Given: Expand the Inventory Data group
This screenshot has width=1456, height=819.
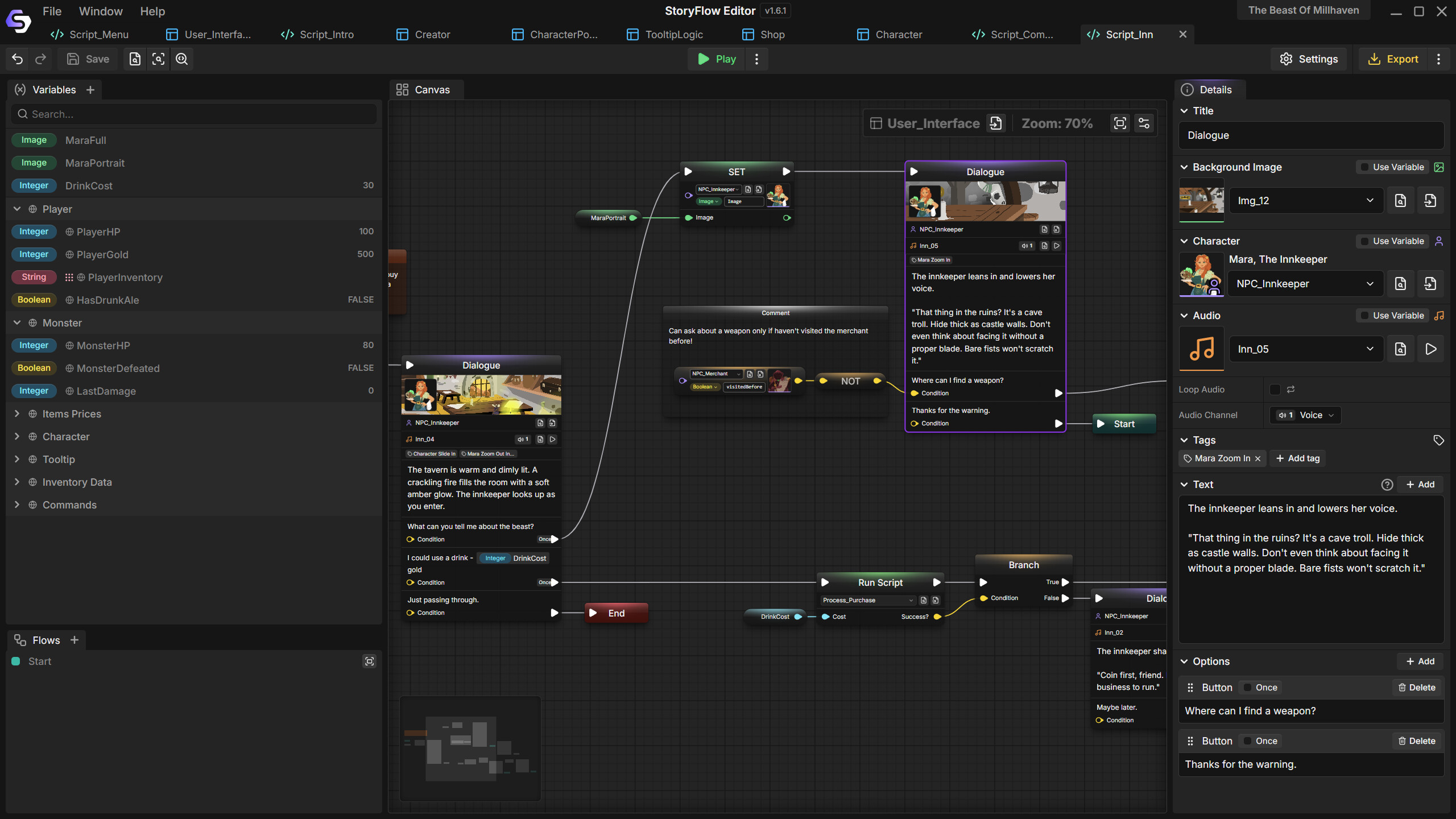Looking at the screenshot, I should pyautogui.click(x=17, y=482).
